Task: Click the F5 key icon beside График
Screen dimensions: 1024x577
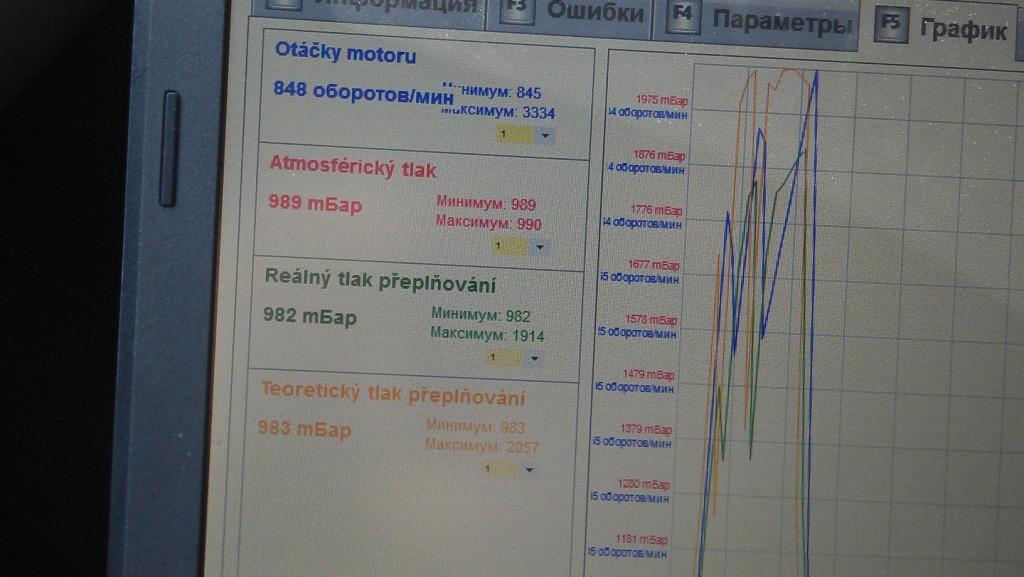Action: 889,24
